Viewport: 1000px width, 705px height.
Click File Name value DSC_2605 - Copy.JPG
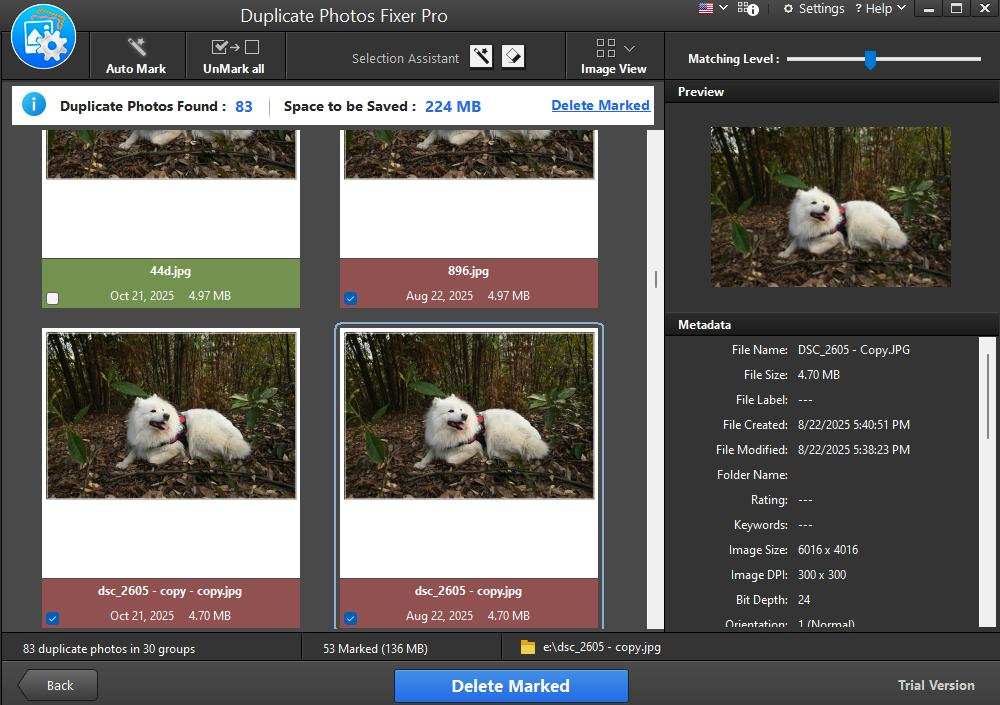click(853, 350)
